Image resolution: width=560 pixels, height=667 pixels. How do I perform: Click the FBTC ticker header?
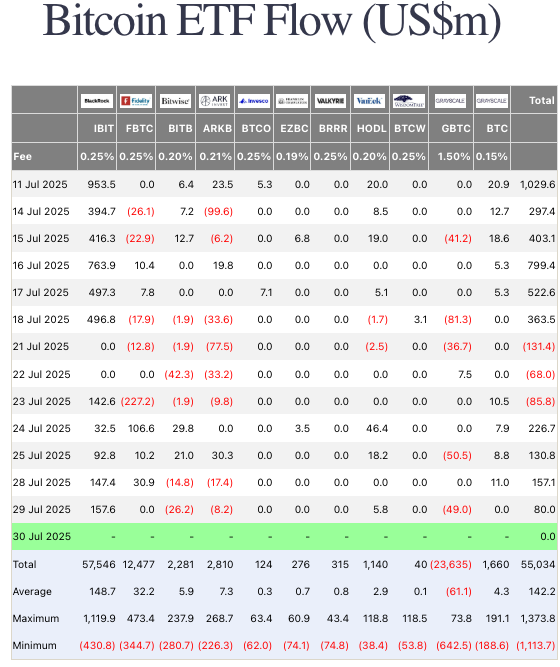pos(139,128)
